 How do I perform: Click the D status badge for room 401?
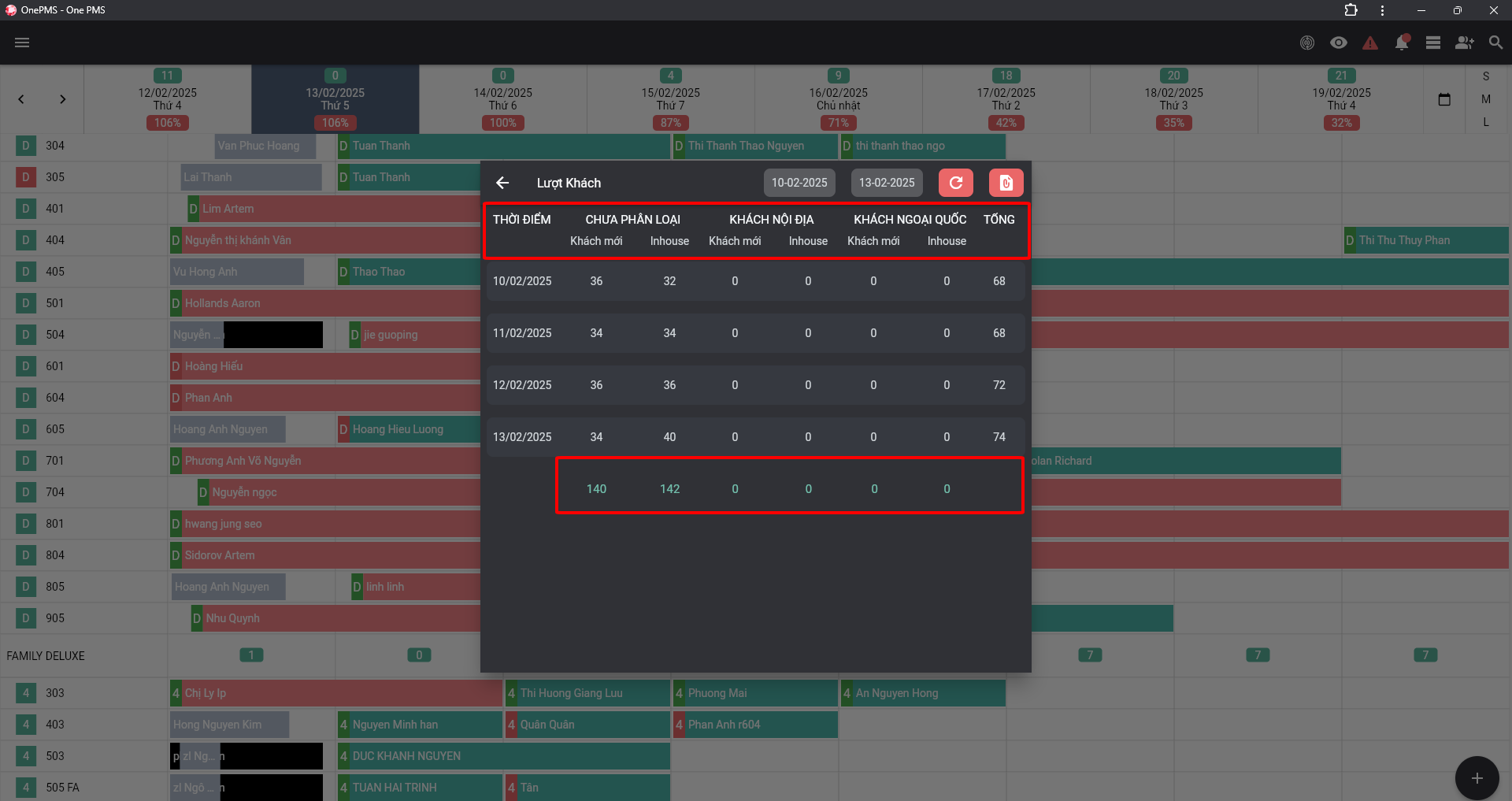(x=26, y=209)
